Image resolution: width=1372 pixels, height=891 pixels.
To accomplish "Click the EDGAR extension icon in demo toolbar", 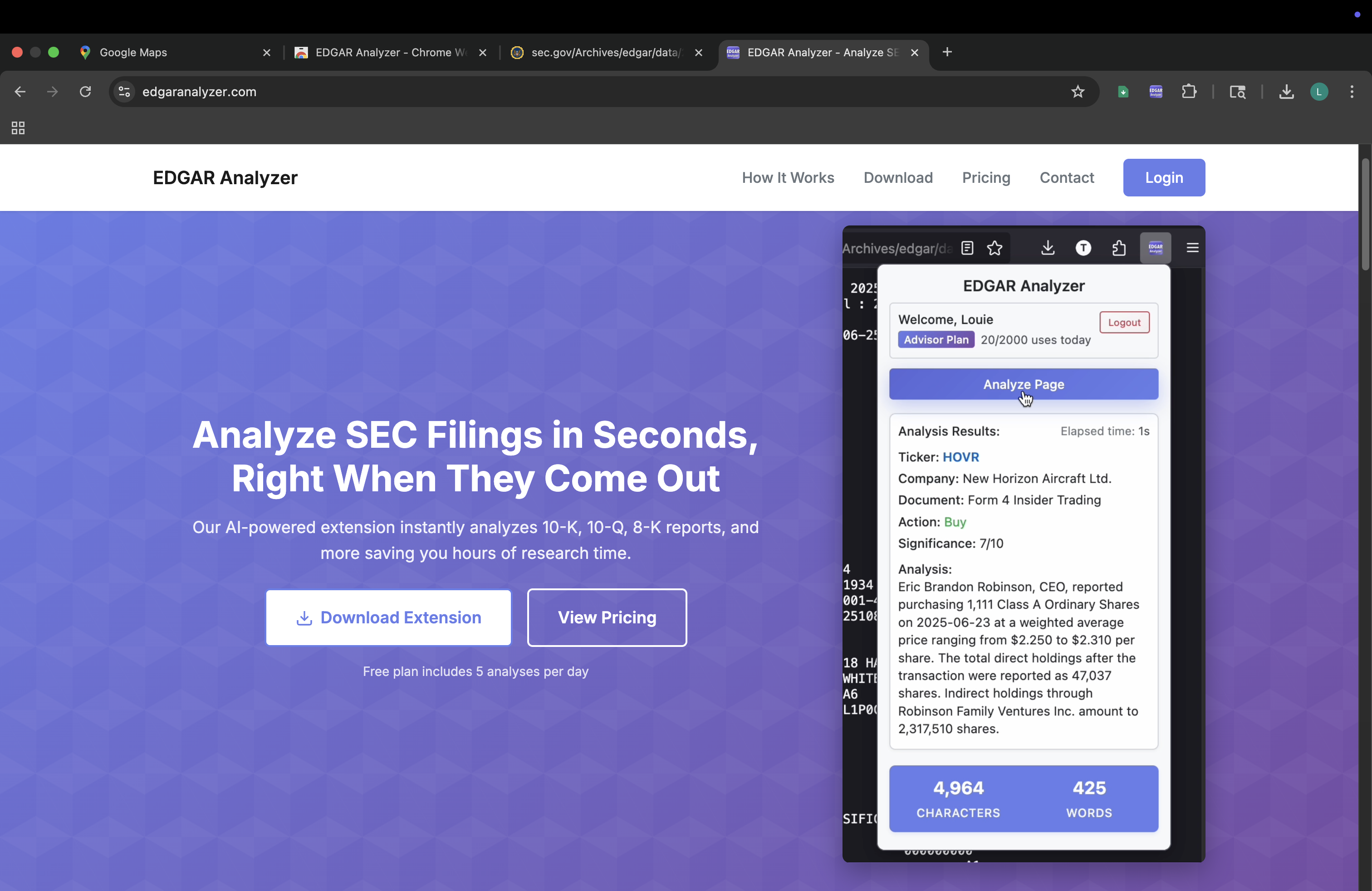I will pyautogui.click(x=1155, y=248).
